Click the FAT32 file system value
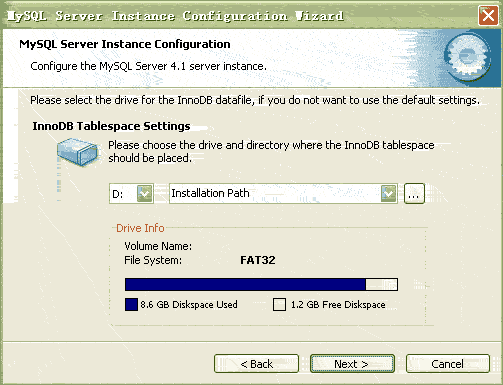The image size is (503, 385). (x=258, y=260)
